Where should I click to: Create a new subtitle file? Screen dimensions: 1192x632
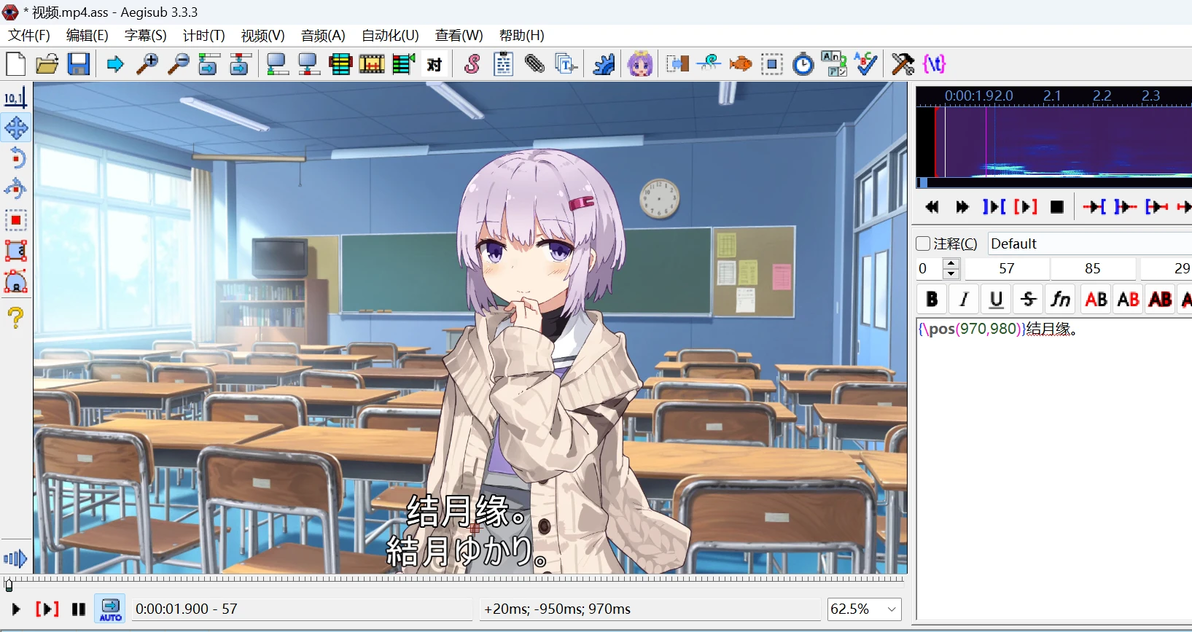(16, 65)
